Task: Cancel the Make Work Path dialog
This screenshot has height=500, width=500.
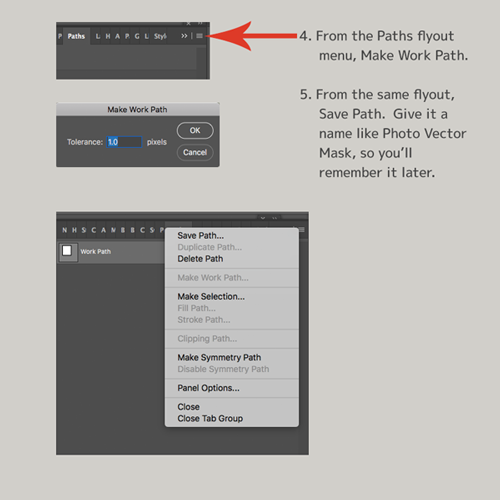Action: [195, 152]
